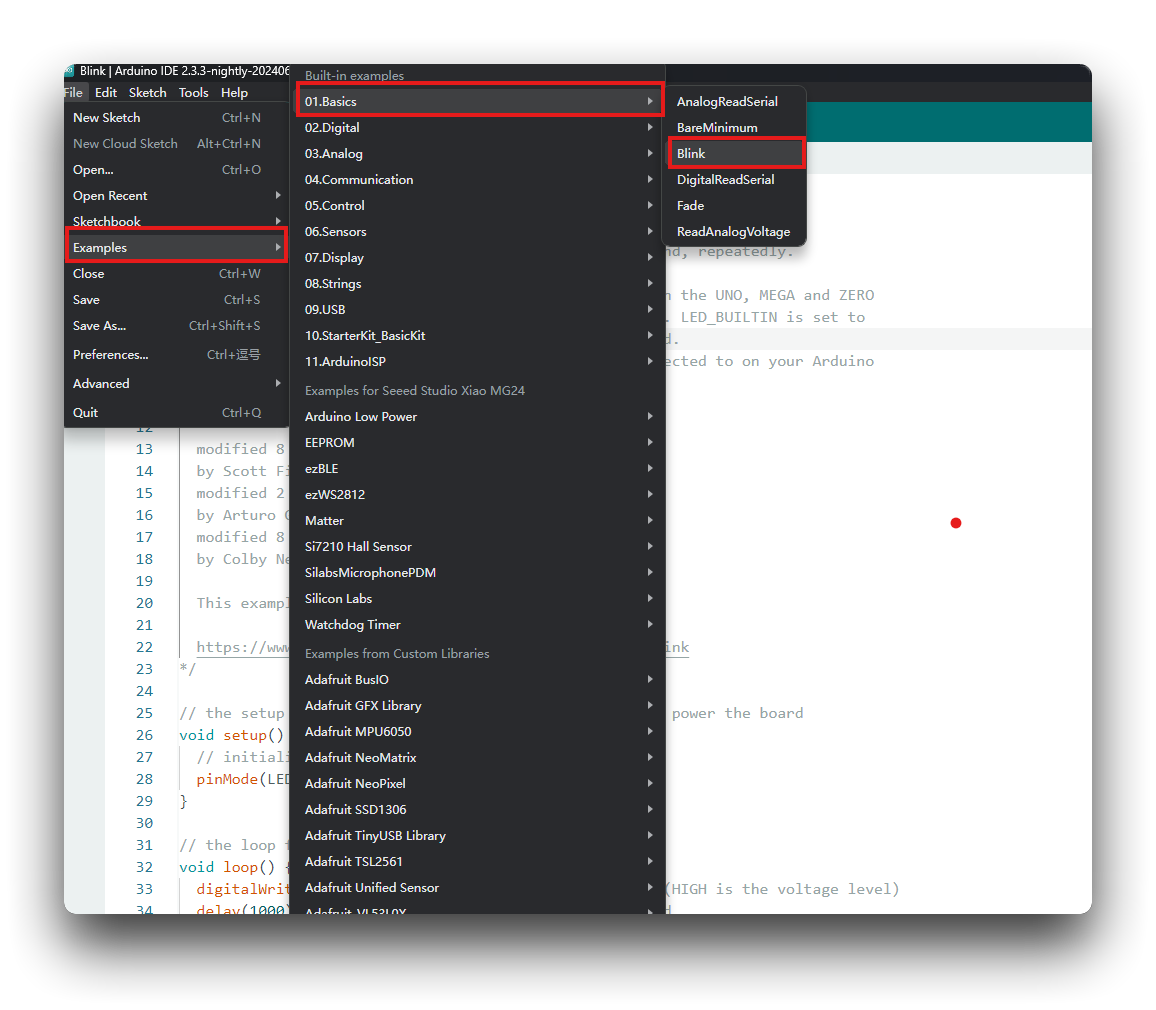Expand the Advanced submenu
1156x1010 pixels.
click(176, 383)
